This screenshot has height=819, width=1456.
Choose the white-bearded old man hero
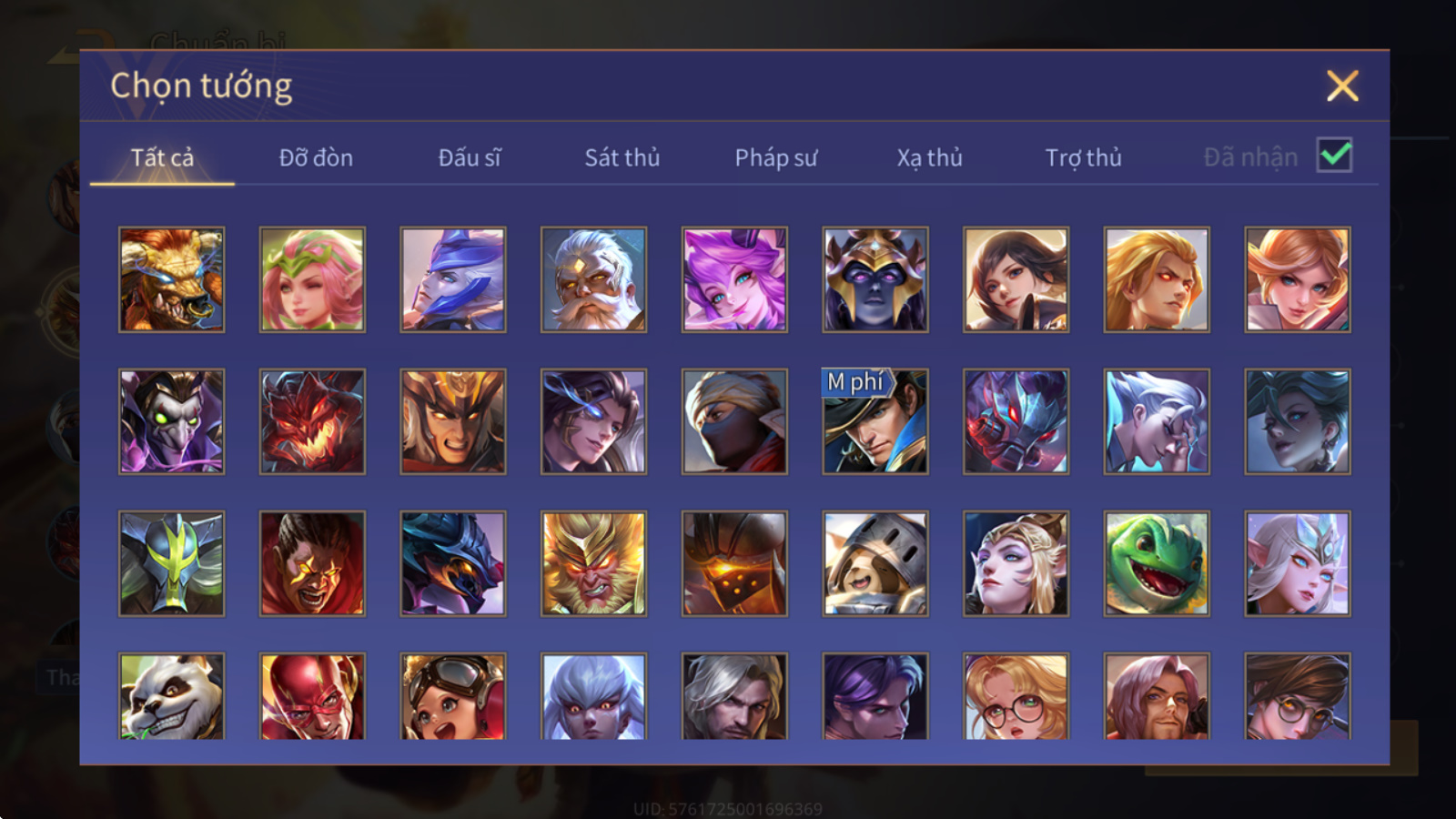(x=593, y=279)
